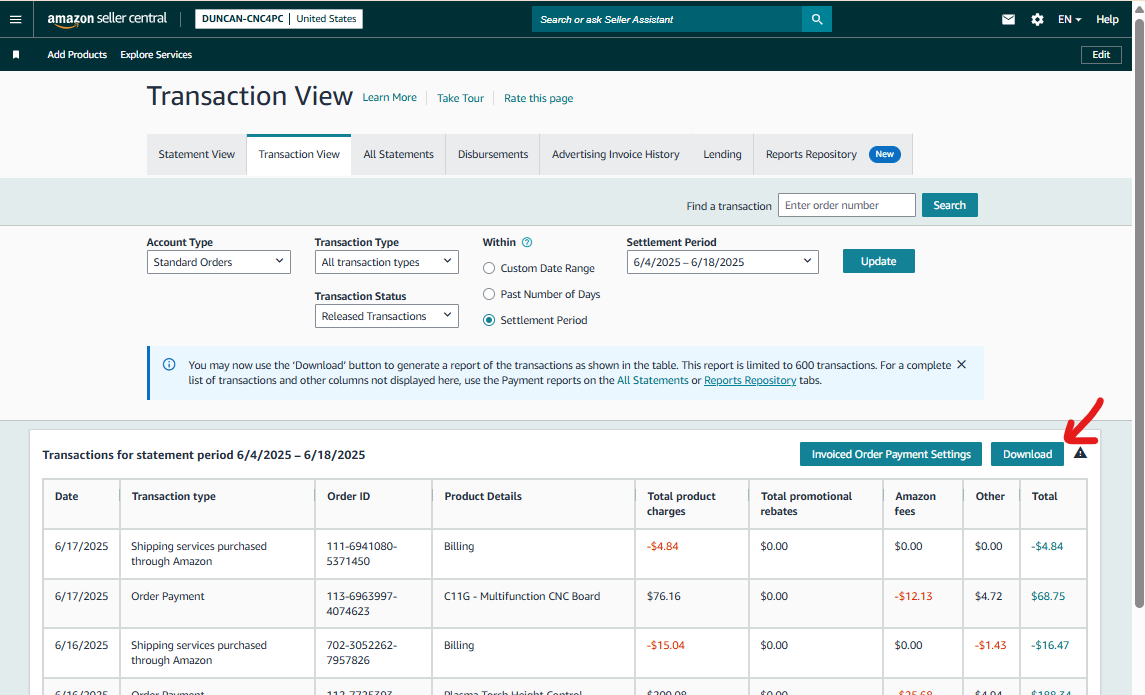Focus the Seller Assistant search field
Viewport: 1145px width, 695px height.
(x=667, y=20)
